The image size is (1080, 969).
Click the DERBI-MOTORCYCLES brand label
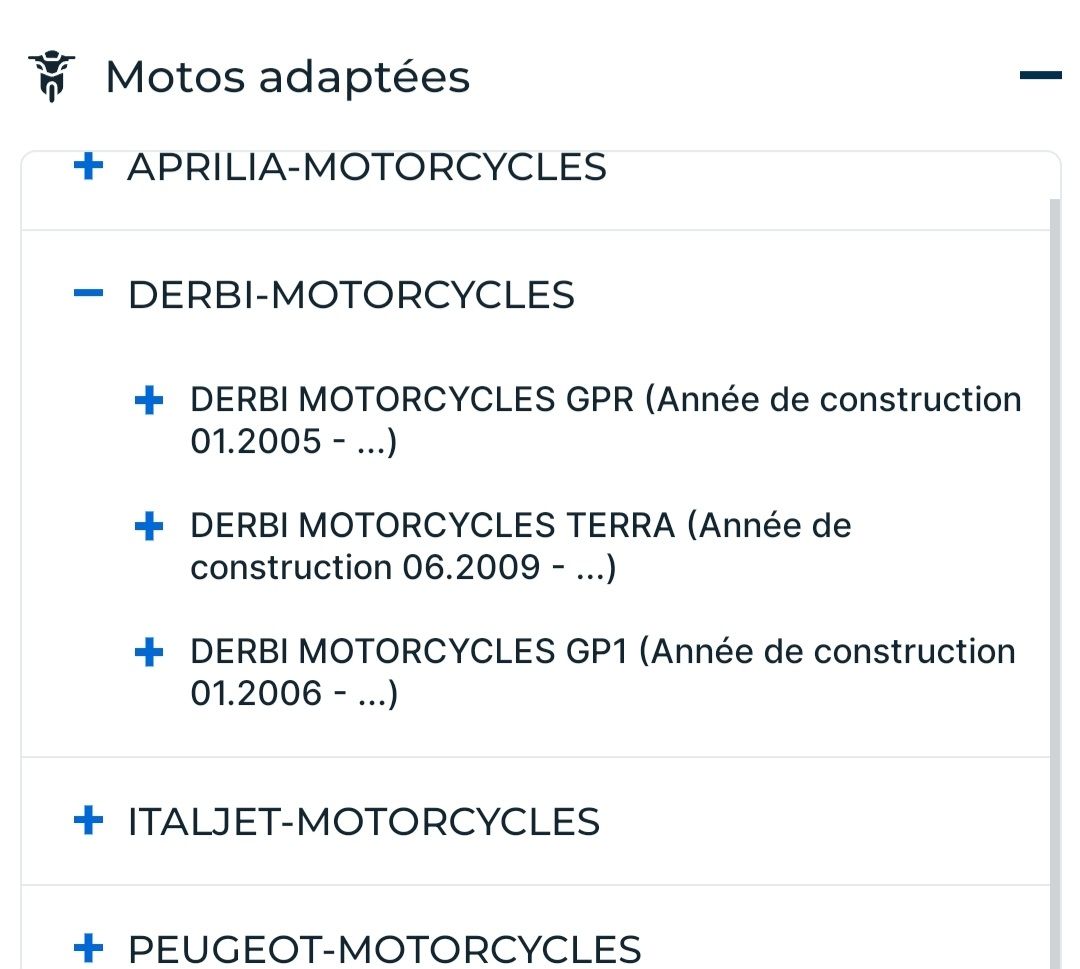pyautogui.click(x=351, y=295)
